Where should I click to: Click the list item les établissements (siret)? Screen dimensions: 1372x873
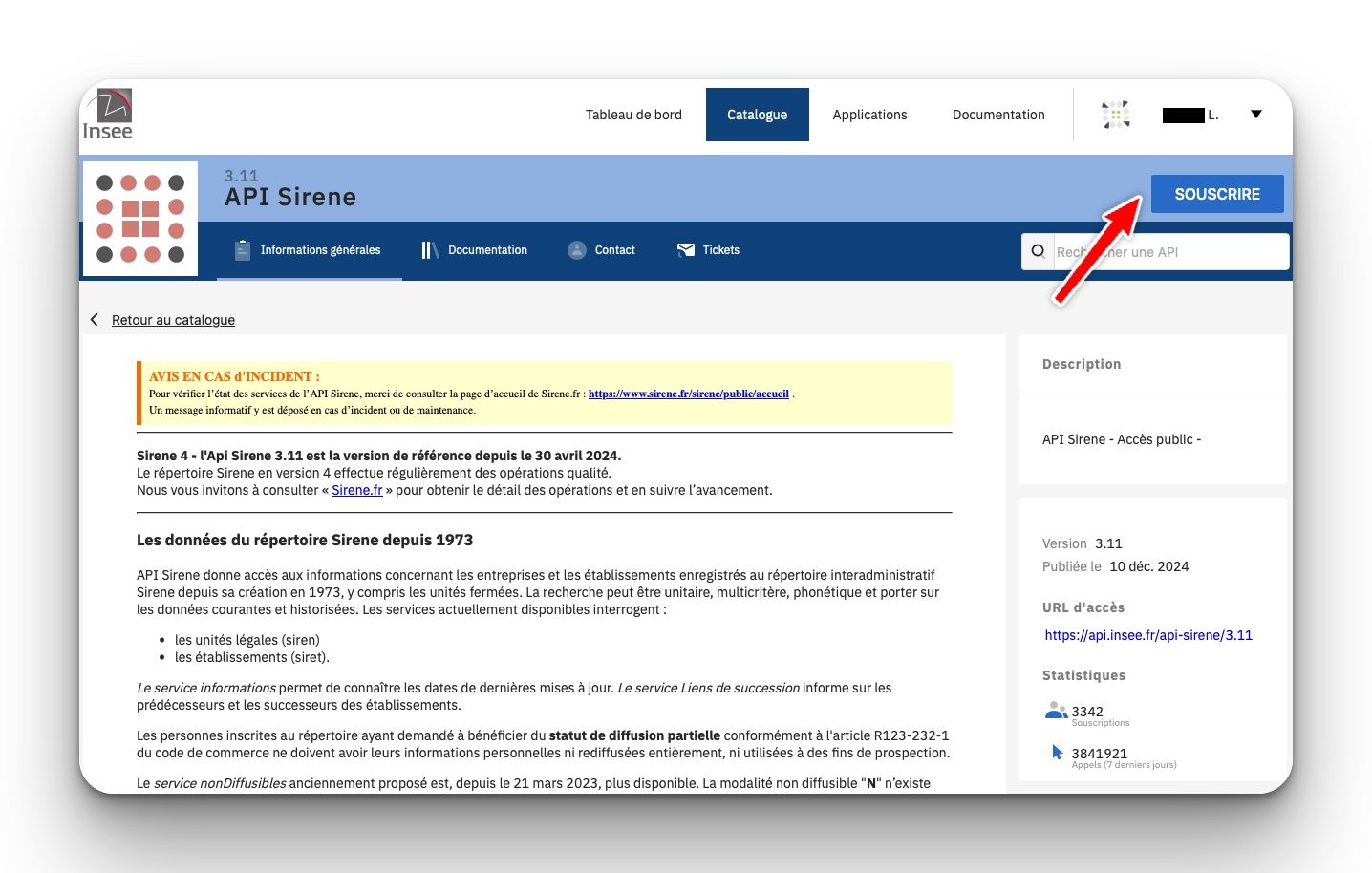click(252, 657)
